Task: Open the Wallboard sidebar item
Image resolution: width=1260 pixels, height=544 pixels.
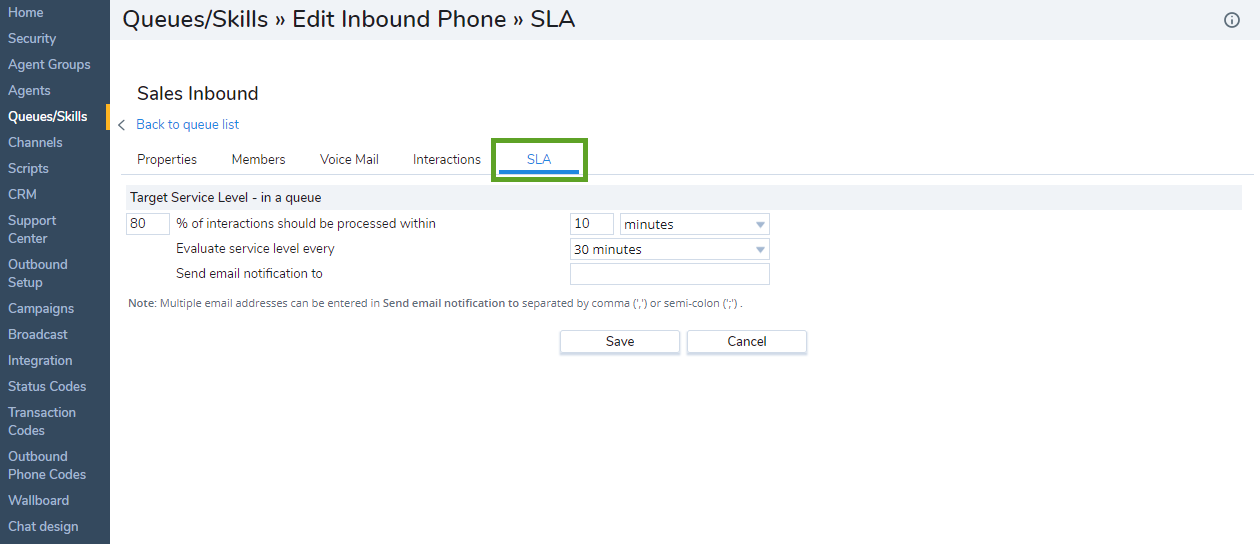Action: (38, 500)
